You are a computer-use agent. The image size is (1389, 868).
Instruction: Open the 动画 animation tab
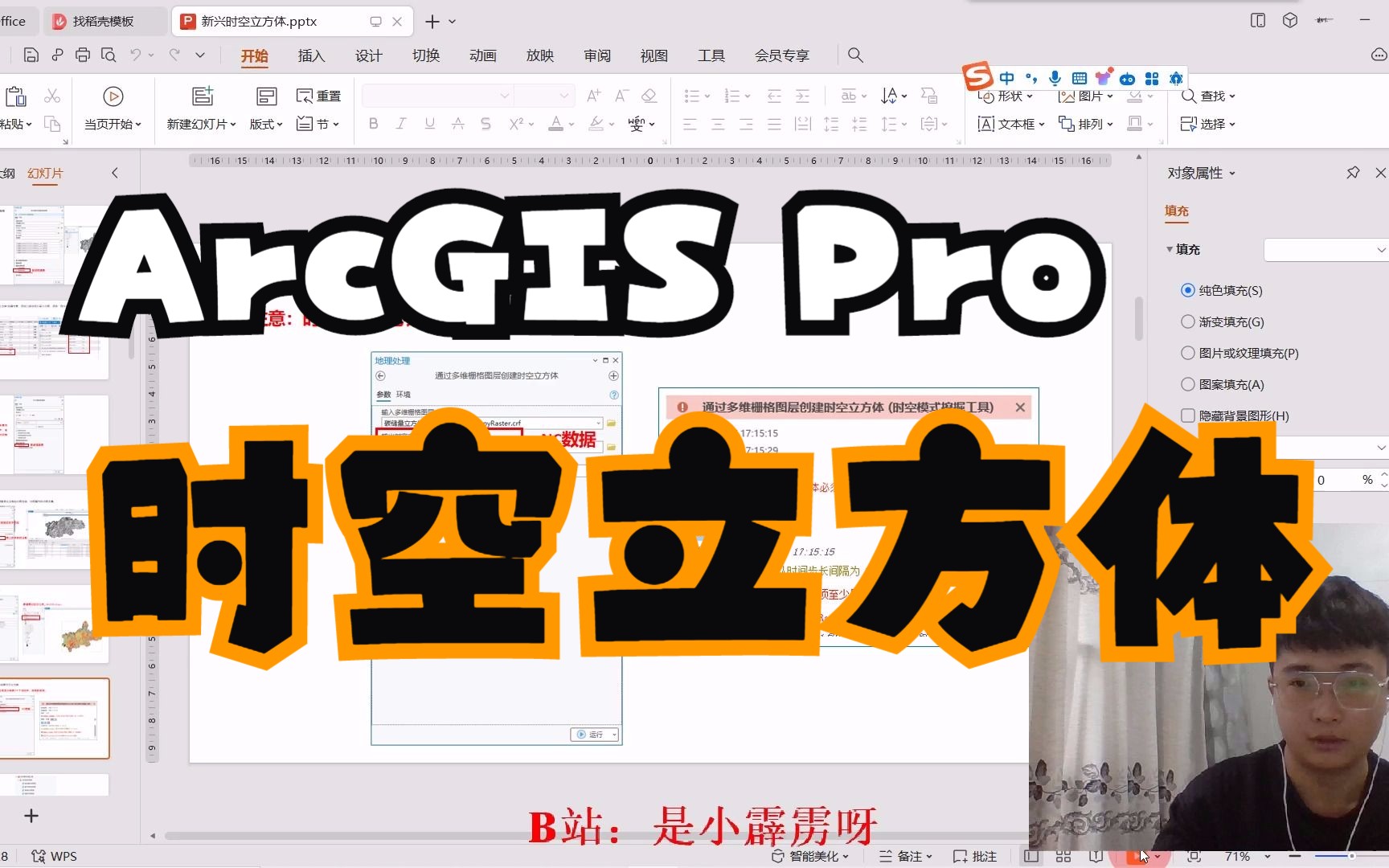click(482, 55)
